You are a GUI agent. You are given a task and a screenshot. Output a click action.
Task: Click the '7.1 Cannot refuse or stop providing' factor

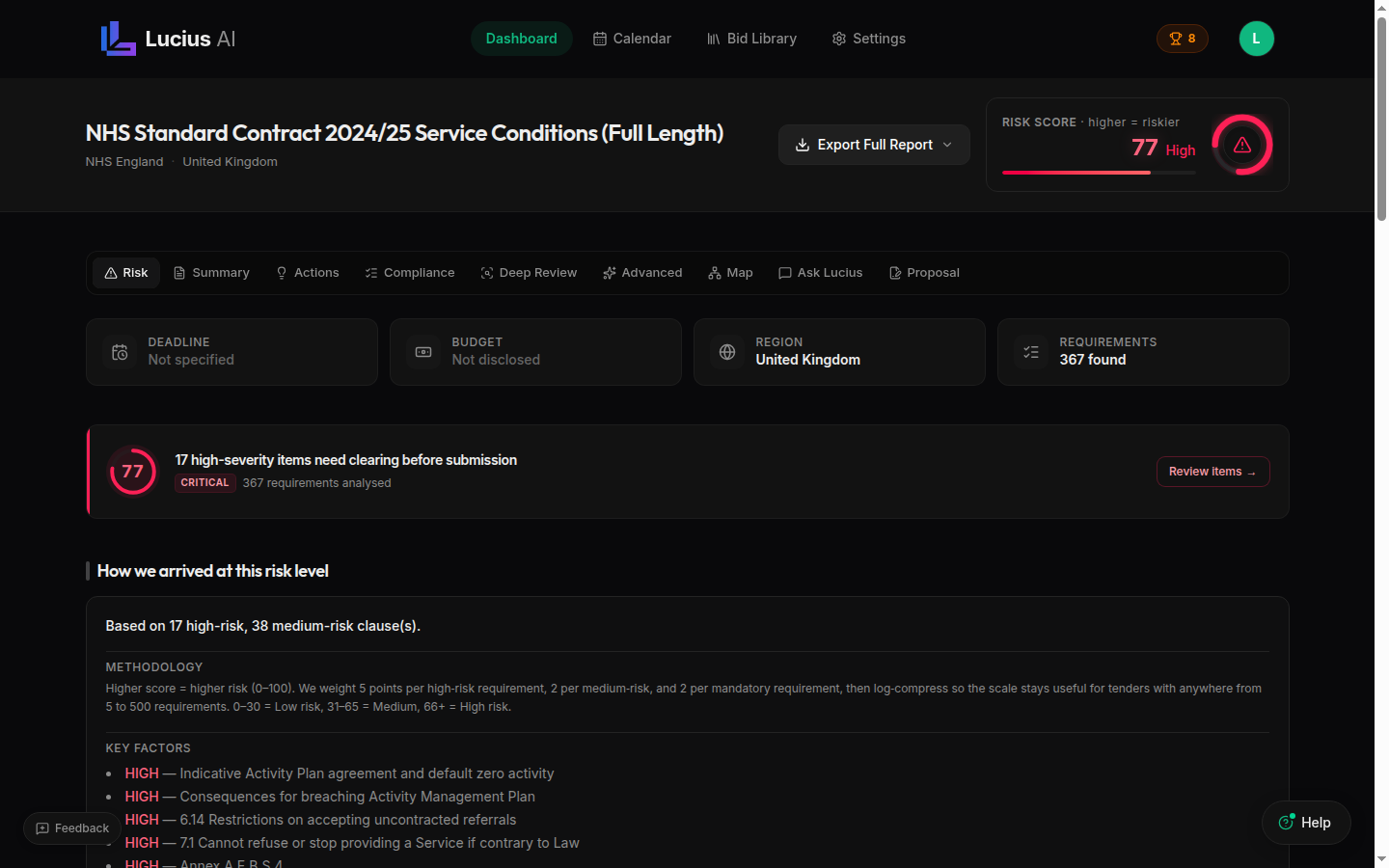coord(352,843)
